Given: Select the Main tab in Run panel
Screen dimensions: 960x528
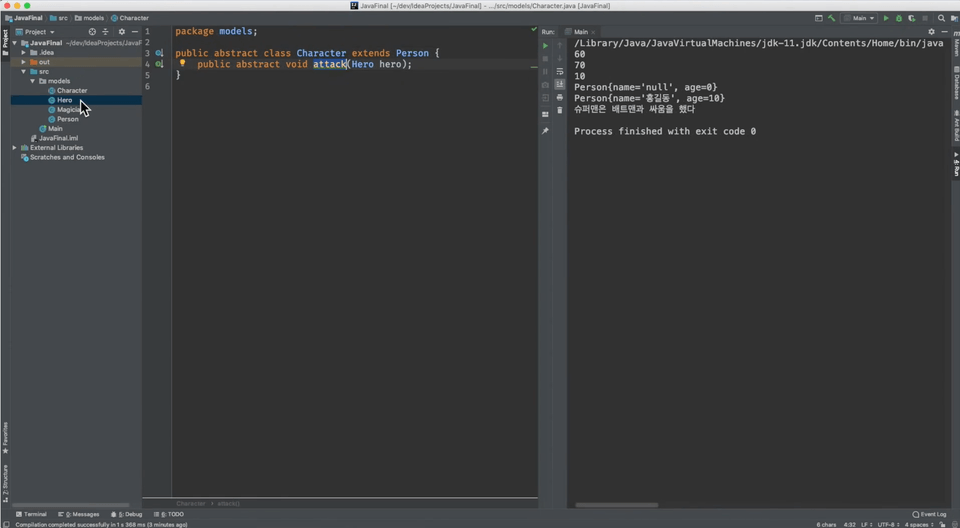Looking at the screenshot, I should pos(580,32).
